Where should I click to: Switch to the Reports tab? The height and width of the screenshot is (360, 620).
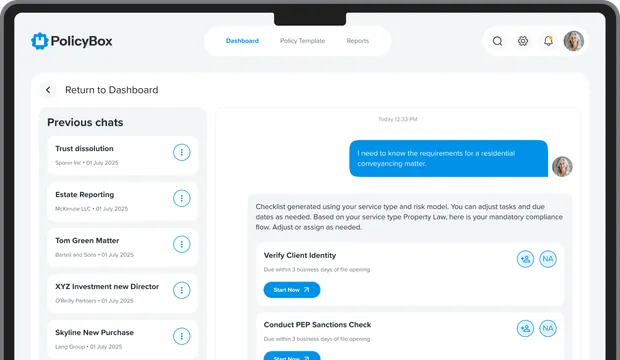[357, 41]
